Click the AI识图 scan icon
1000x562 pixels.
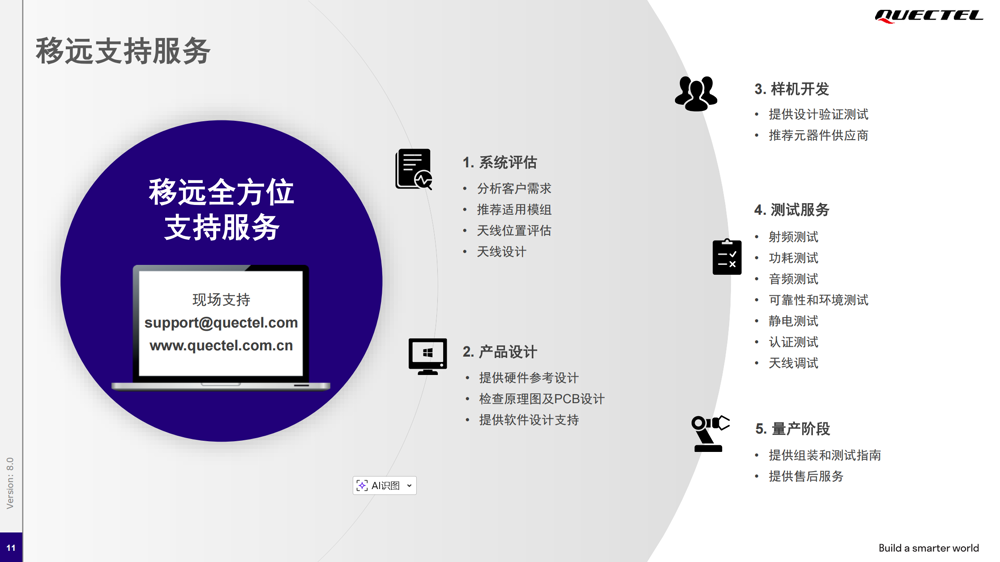362,486
